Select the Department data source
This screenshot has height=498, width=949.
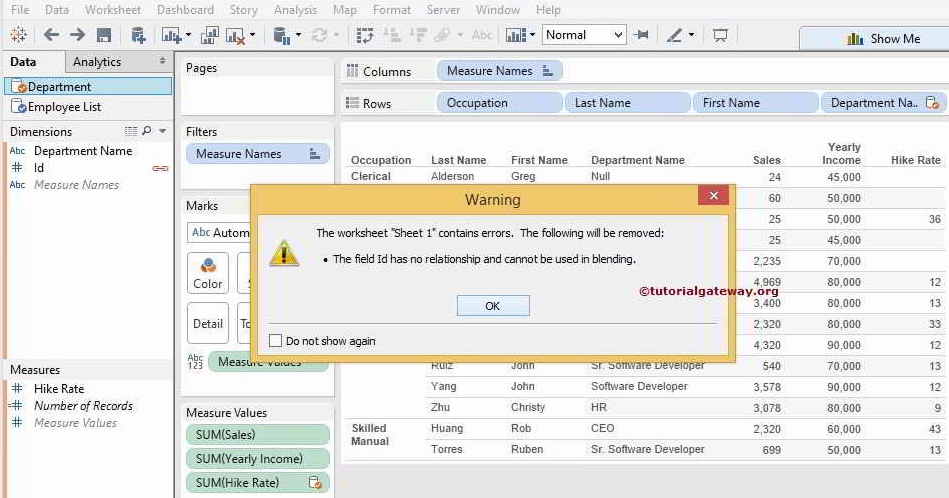89,87
